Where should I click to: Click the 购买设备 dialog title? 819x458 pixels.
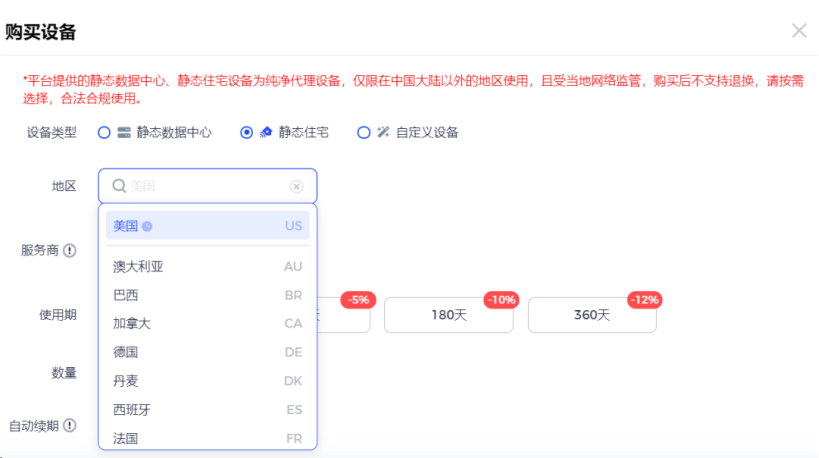coord(41,32)
